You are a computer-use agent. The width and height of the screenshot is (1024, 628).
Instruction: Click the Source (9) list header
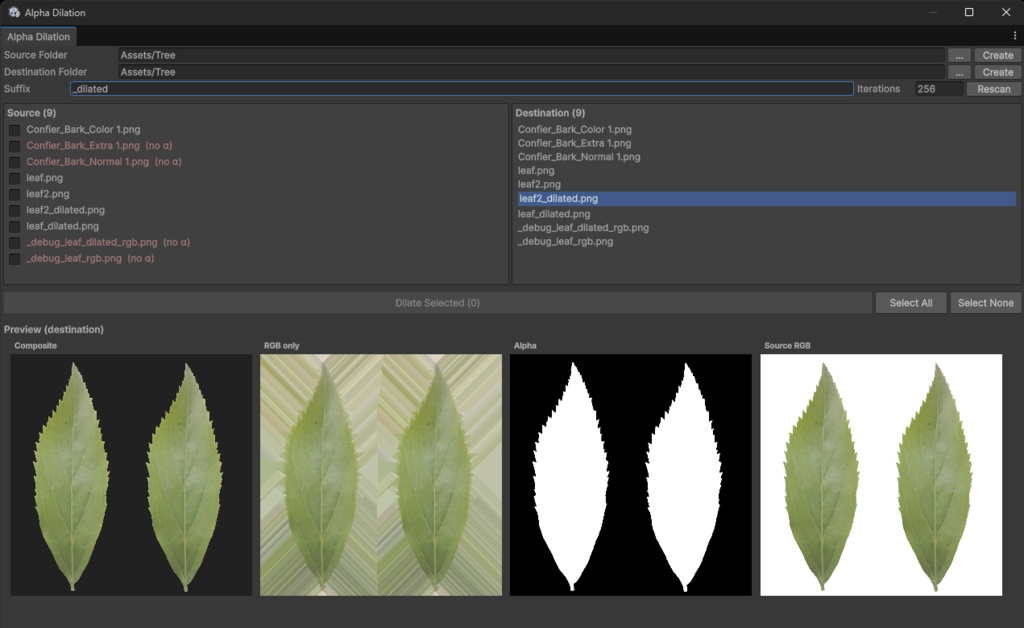click(31, 113)
